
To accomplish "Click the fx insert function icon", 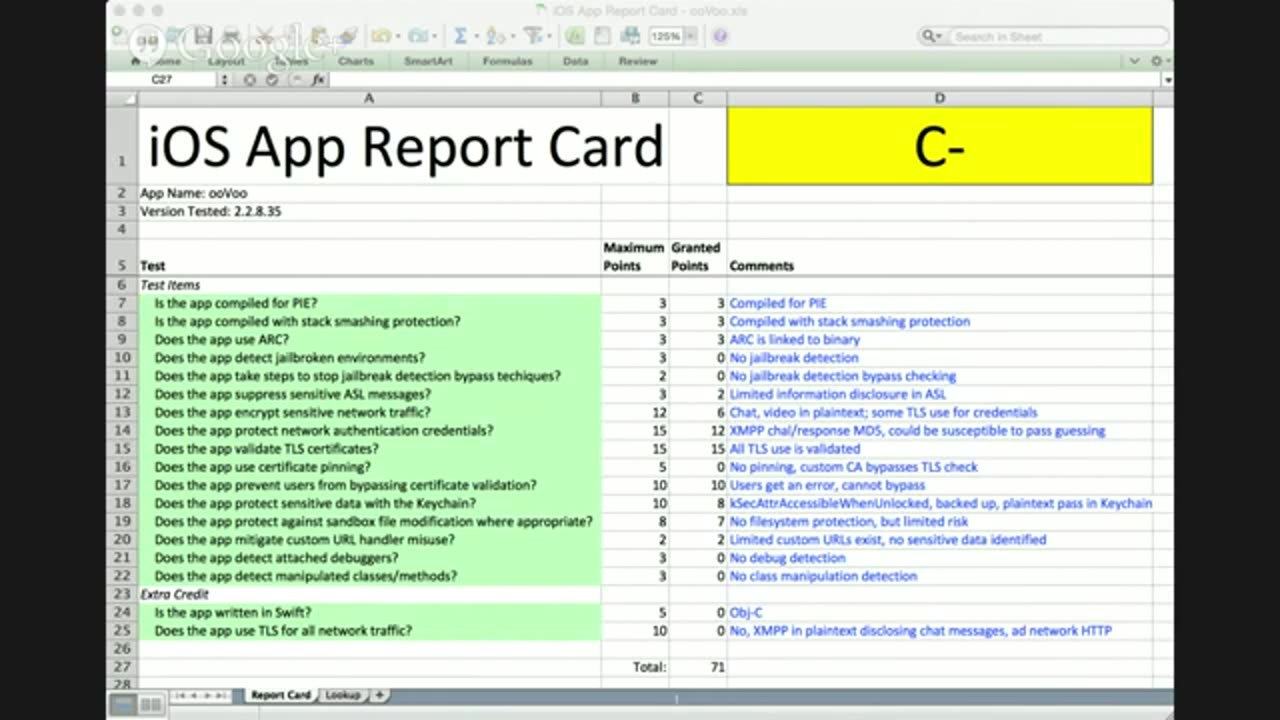I will [x=318, y=79].
